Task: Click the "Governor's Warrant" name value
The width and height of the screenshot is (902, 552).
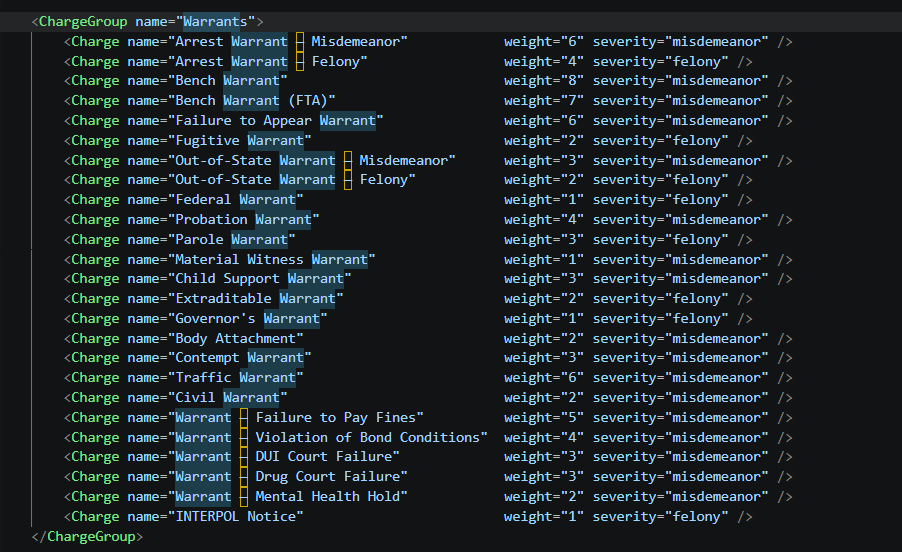Action: 247,319
